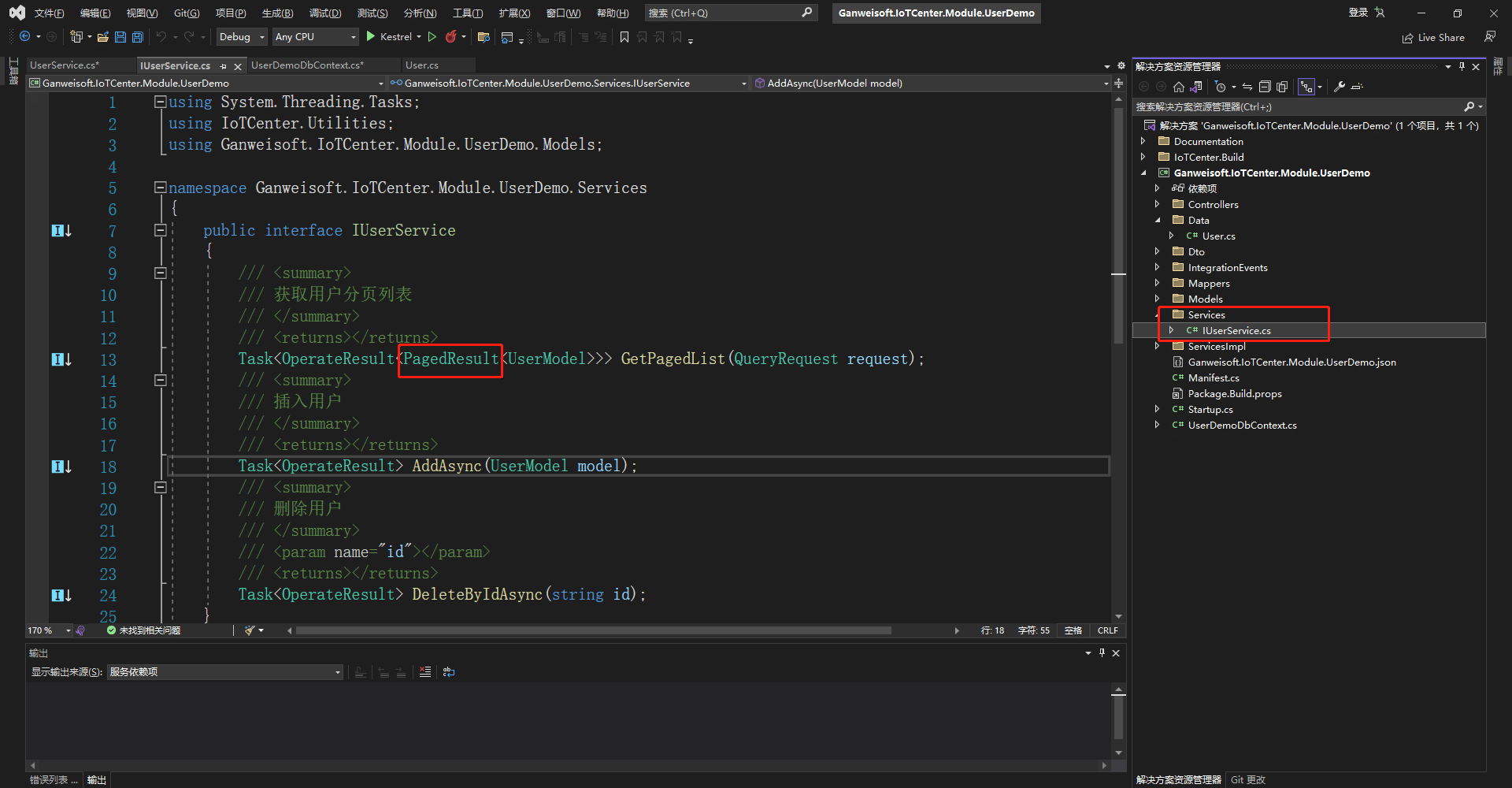This screenshot has height=788, width=1512.
Task: Pin the IUserService.cs tab
Action: 224,66
